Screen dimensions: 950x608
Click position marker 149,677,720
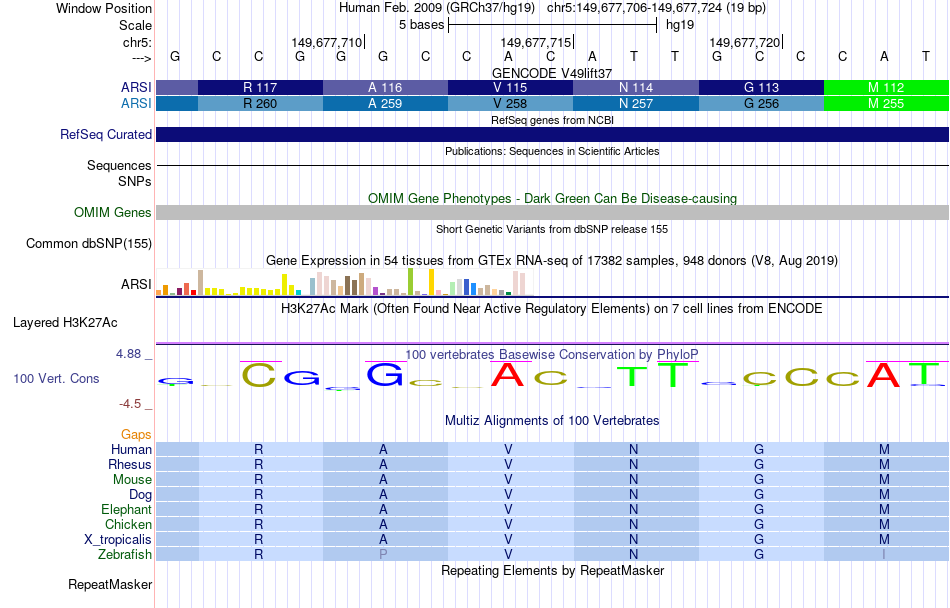(745, 42)
